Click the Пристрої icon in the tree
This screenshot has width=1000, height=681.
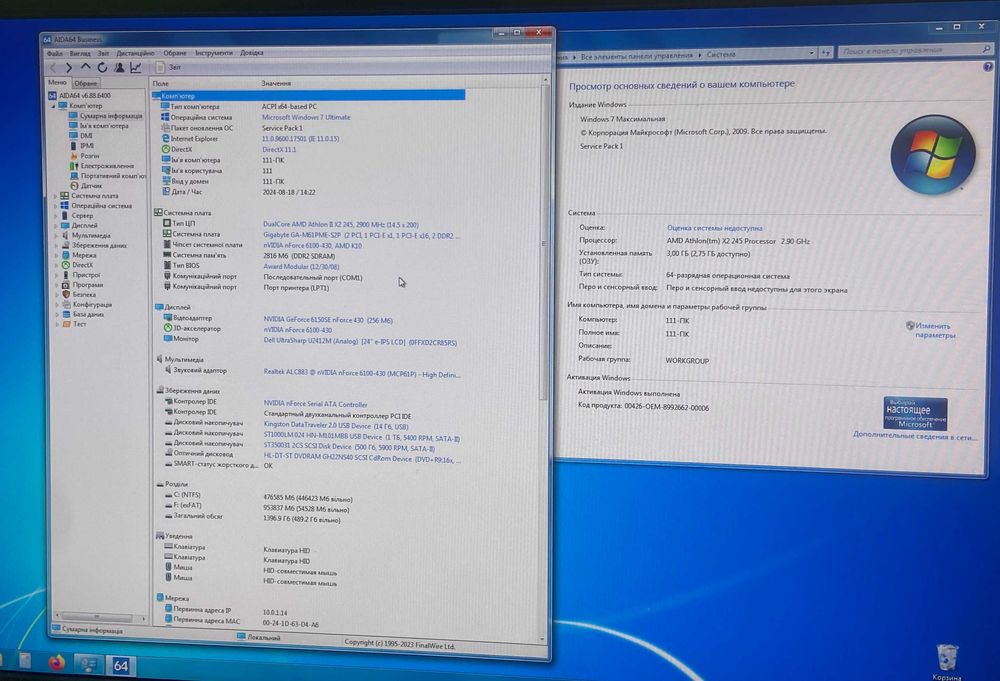pyautogui.click(x=66, y=275)
